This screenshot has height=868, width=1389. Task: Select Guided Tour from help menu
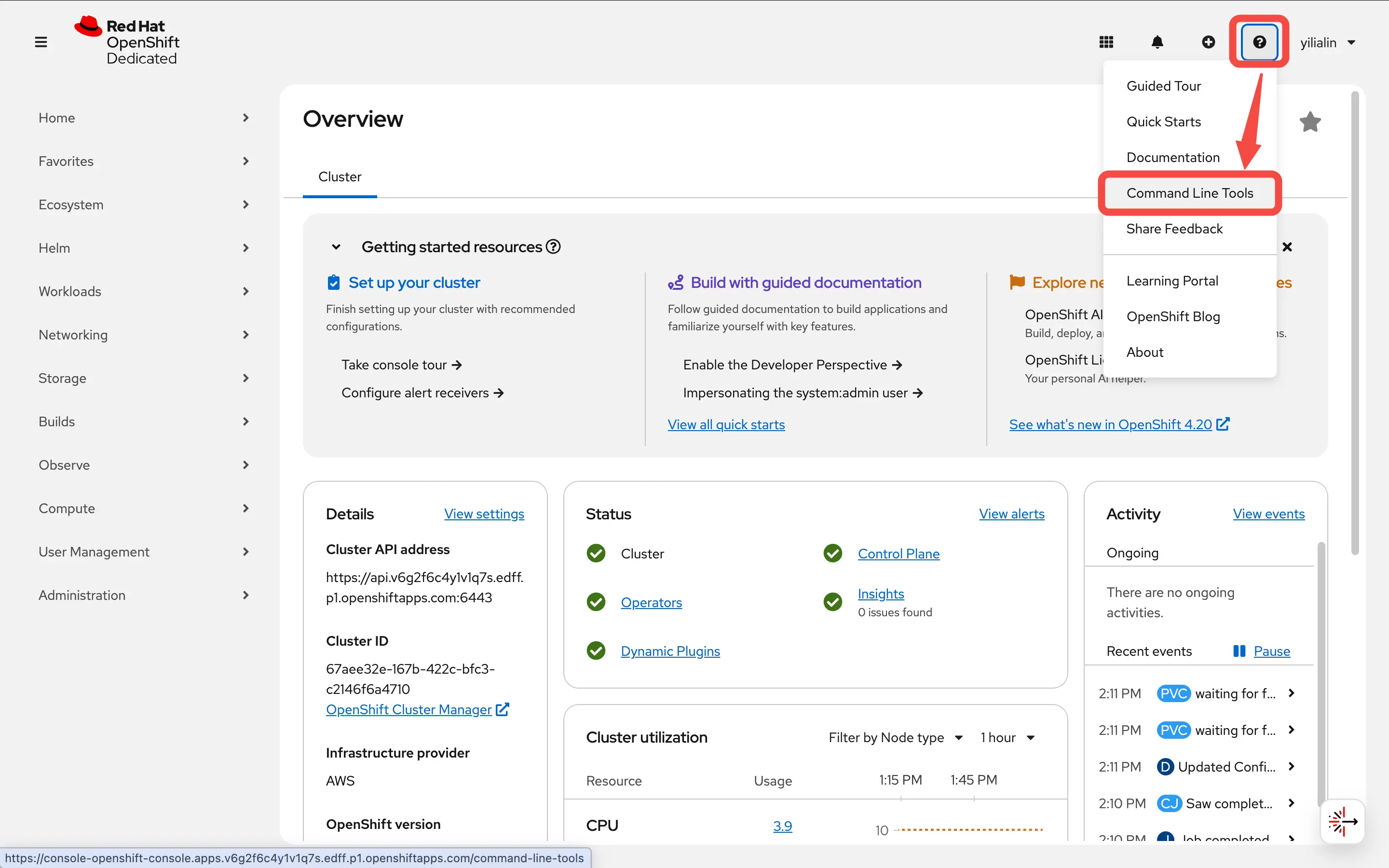(x=1163, y=85)
